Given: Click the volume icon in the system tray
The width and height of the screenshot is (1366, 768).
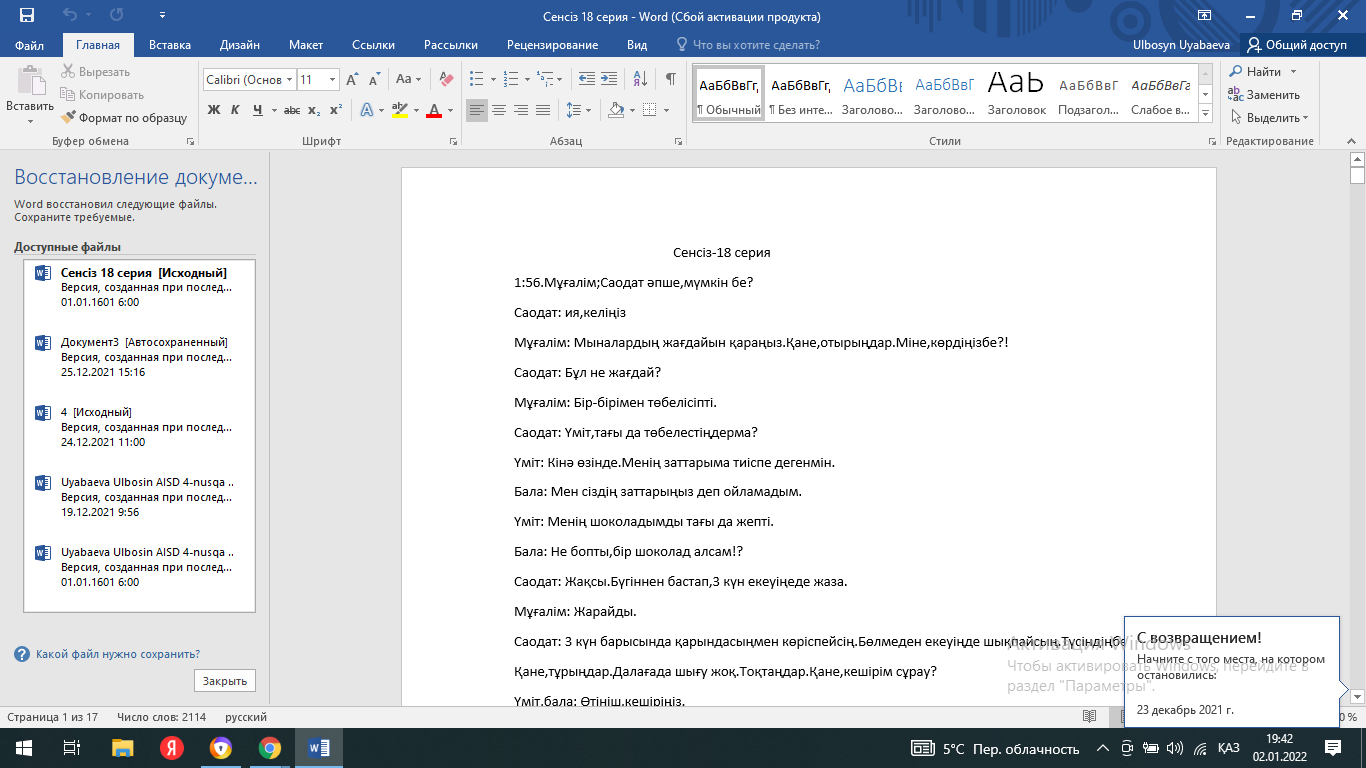Looking at the screenshot, I should pyautogui.click(x=1175, y=748).
